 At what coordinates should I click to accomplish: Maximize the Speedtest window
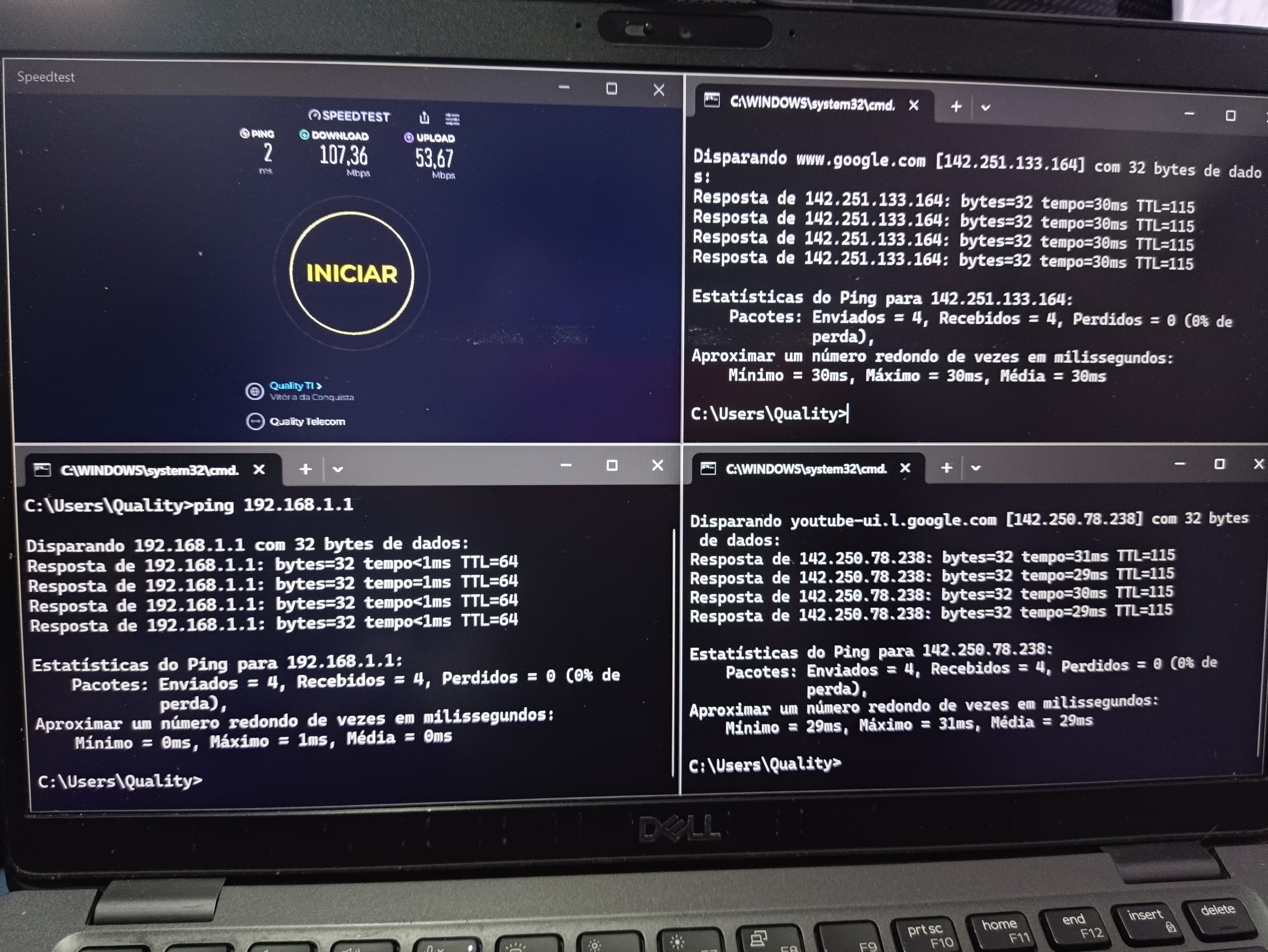tap(612, 89)
